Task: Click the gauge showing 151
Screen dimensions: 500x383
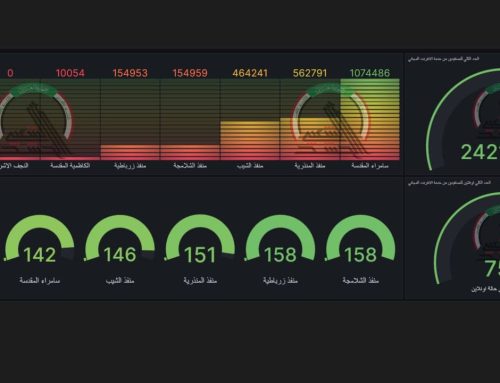Action: point(200,239)
